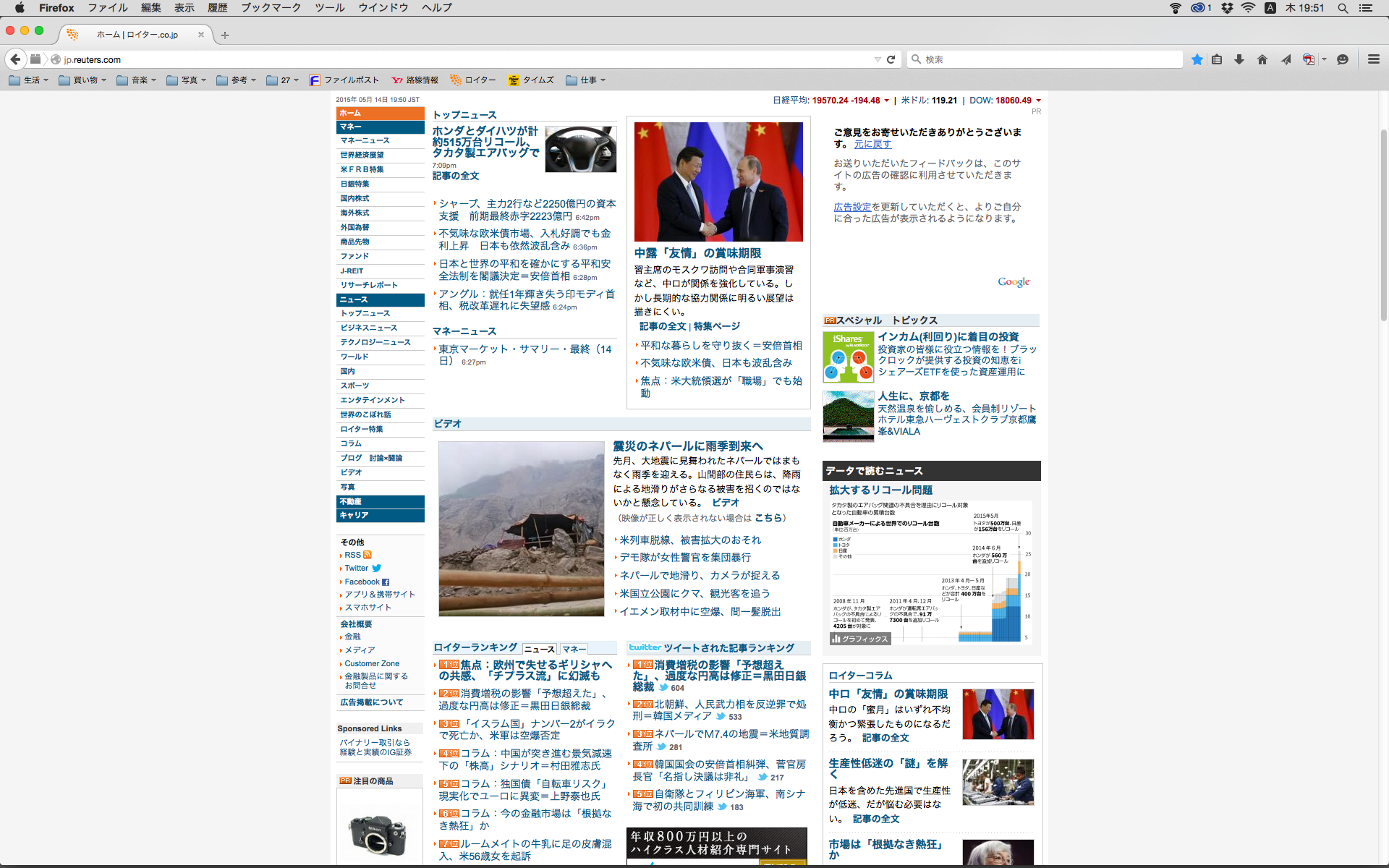Expand the 音楽 bookmarks folder
Viewport: 1389px width, 868px height.
[x=137, y=80]
